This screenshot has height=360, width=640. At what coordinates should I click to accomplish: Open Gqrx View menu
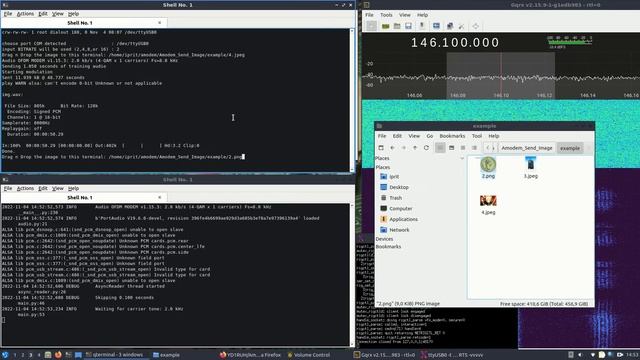tap(404, 15)
